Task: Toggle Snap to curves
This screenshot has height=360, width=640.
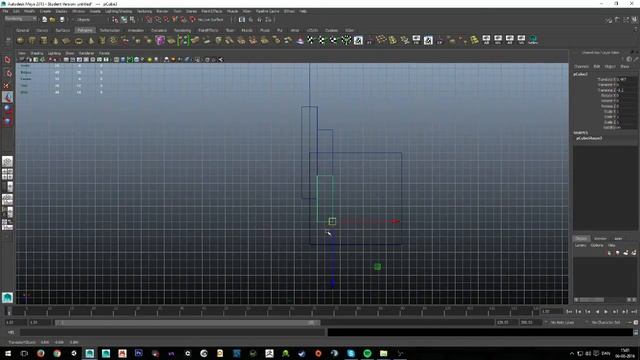Action: coord(158,20)
